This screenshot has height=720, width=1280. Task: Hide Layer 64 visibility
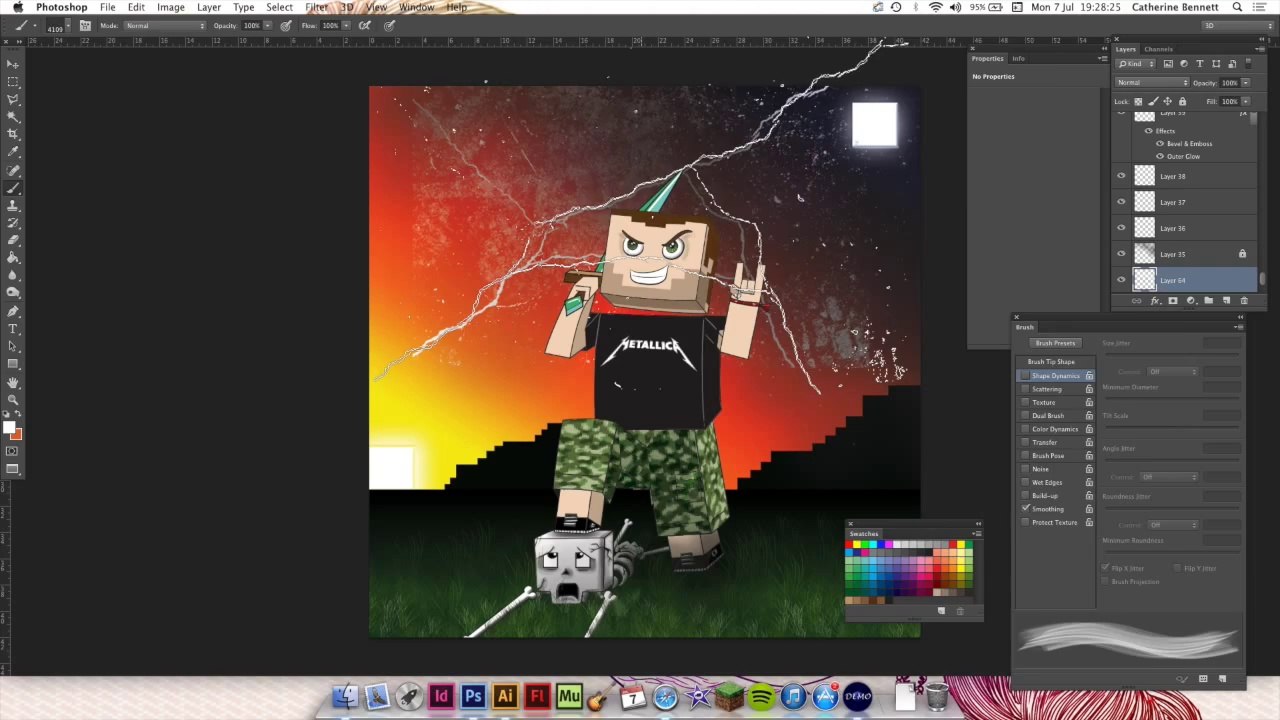click(x=1121, y=280)
